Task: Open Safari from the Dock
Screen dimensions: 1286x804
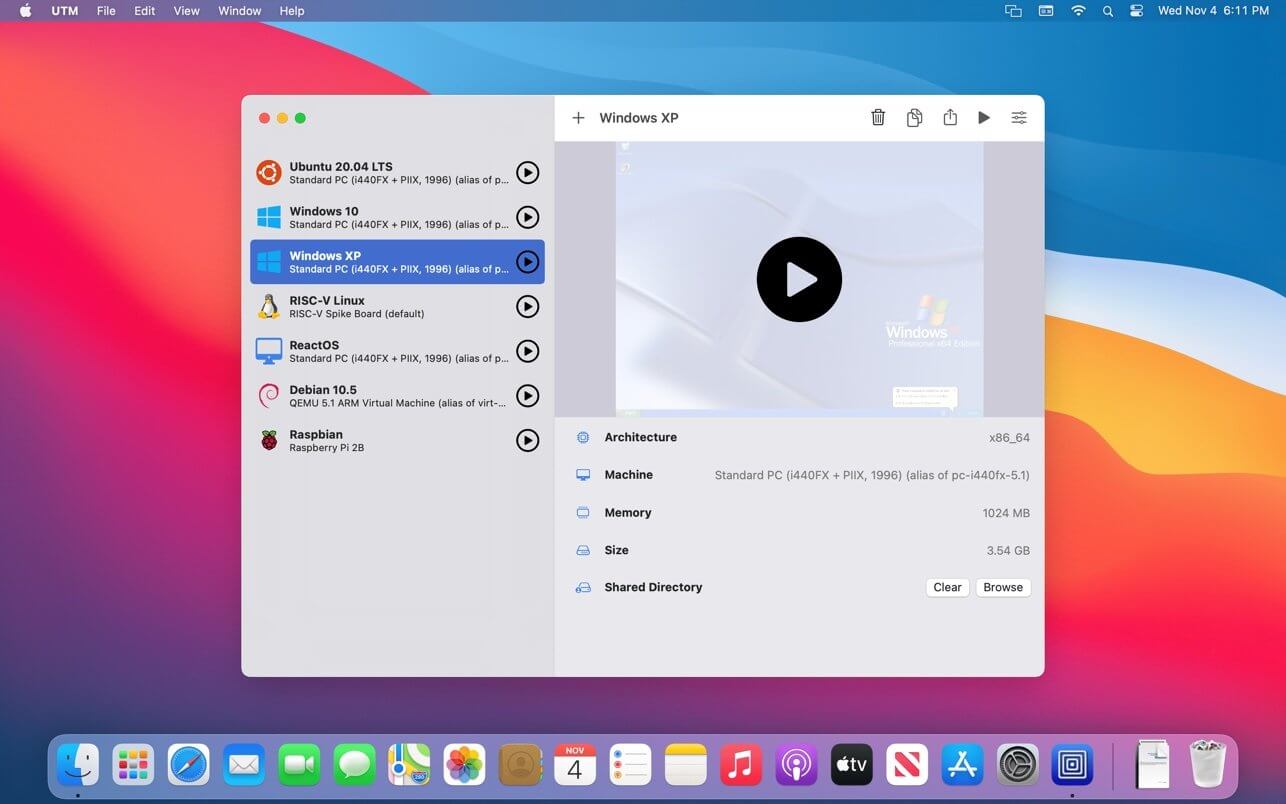Action: coord(188,766)
